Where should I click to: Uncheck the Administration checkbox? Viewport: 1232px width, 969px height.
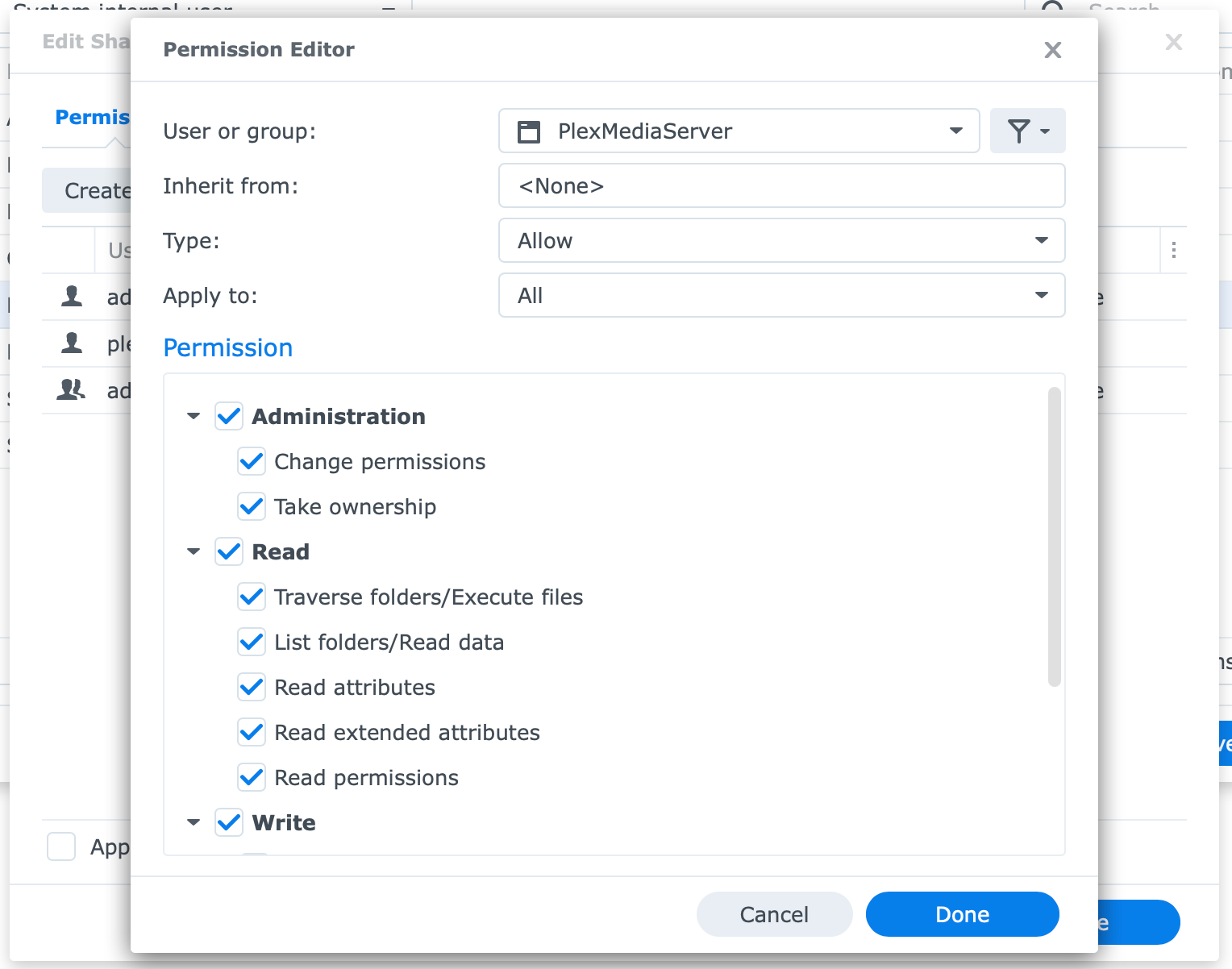click(229, 416)
